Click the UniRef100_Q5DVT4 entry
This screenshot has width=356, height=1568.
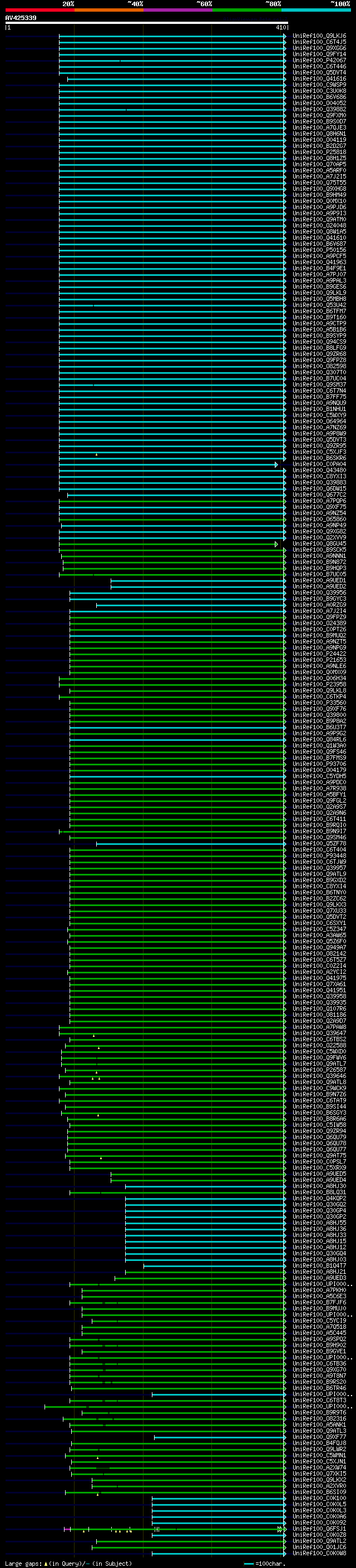[x=319, y=72]
